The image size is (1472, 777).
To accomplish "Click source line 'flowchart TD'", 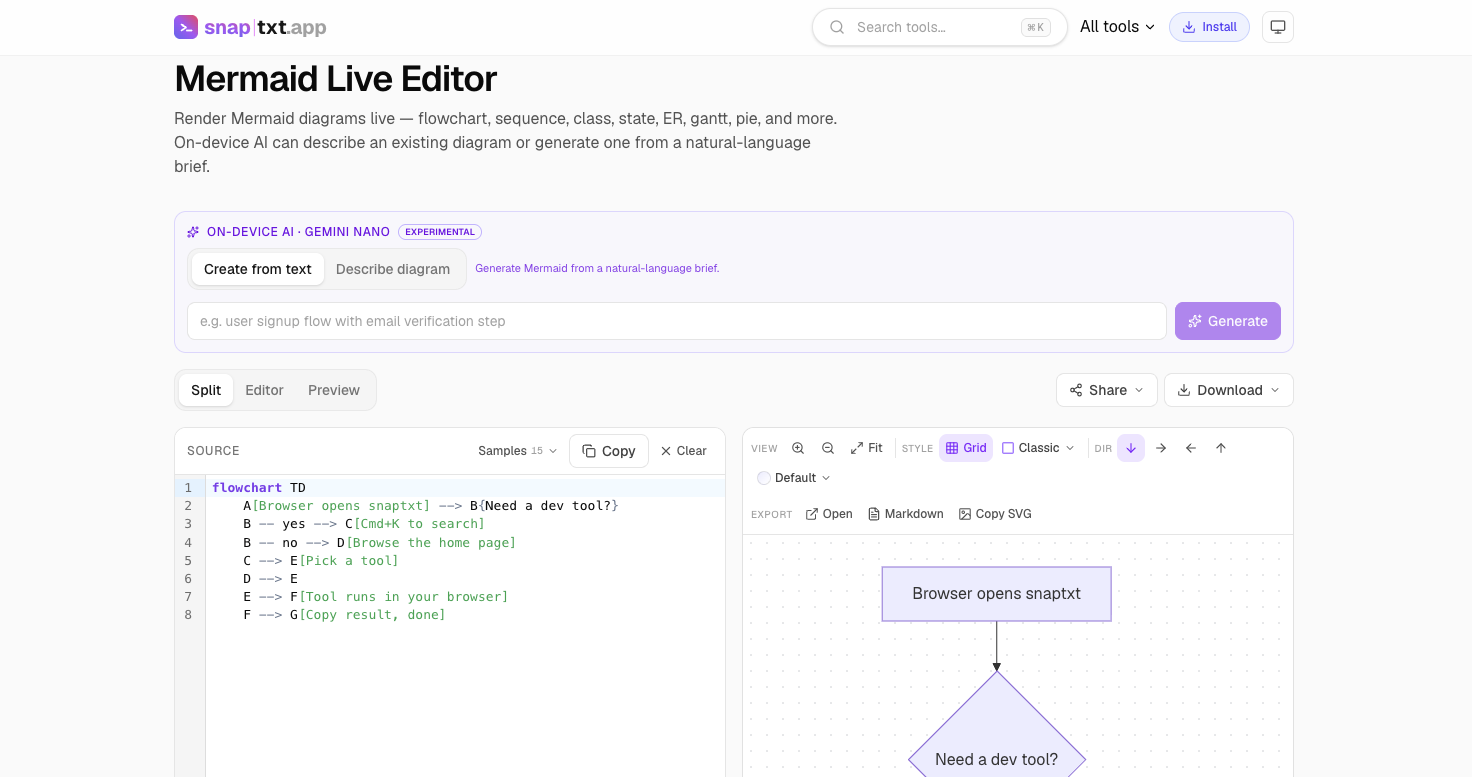I will [x=259, y=488].
